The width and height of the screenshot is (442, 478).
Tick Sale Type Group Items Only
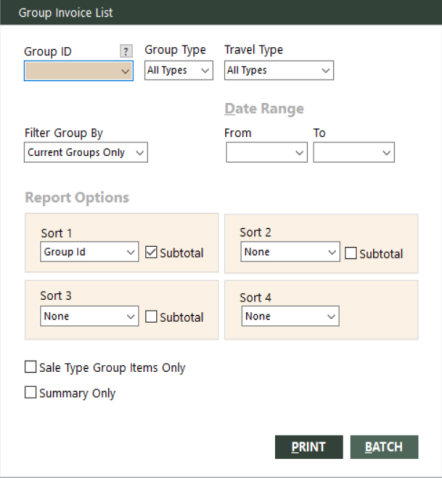point(31,367)
